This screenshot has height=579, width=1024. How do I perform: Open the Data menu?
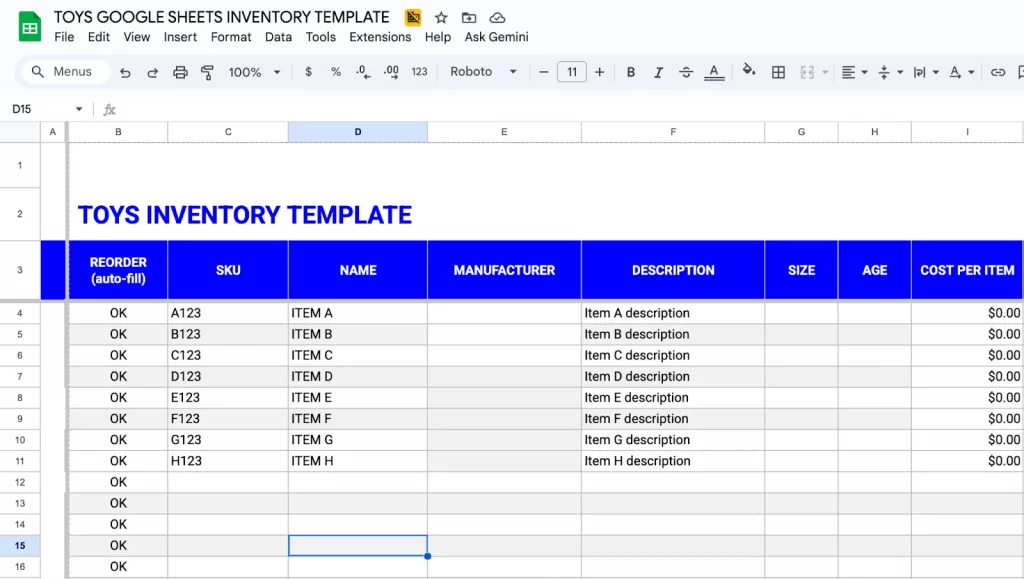pyautogui.click(x=278, y=37)
